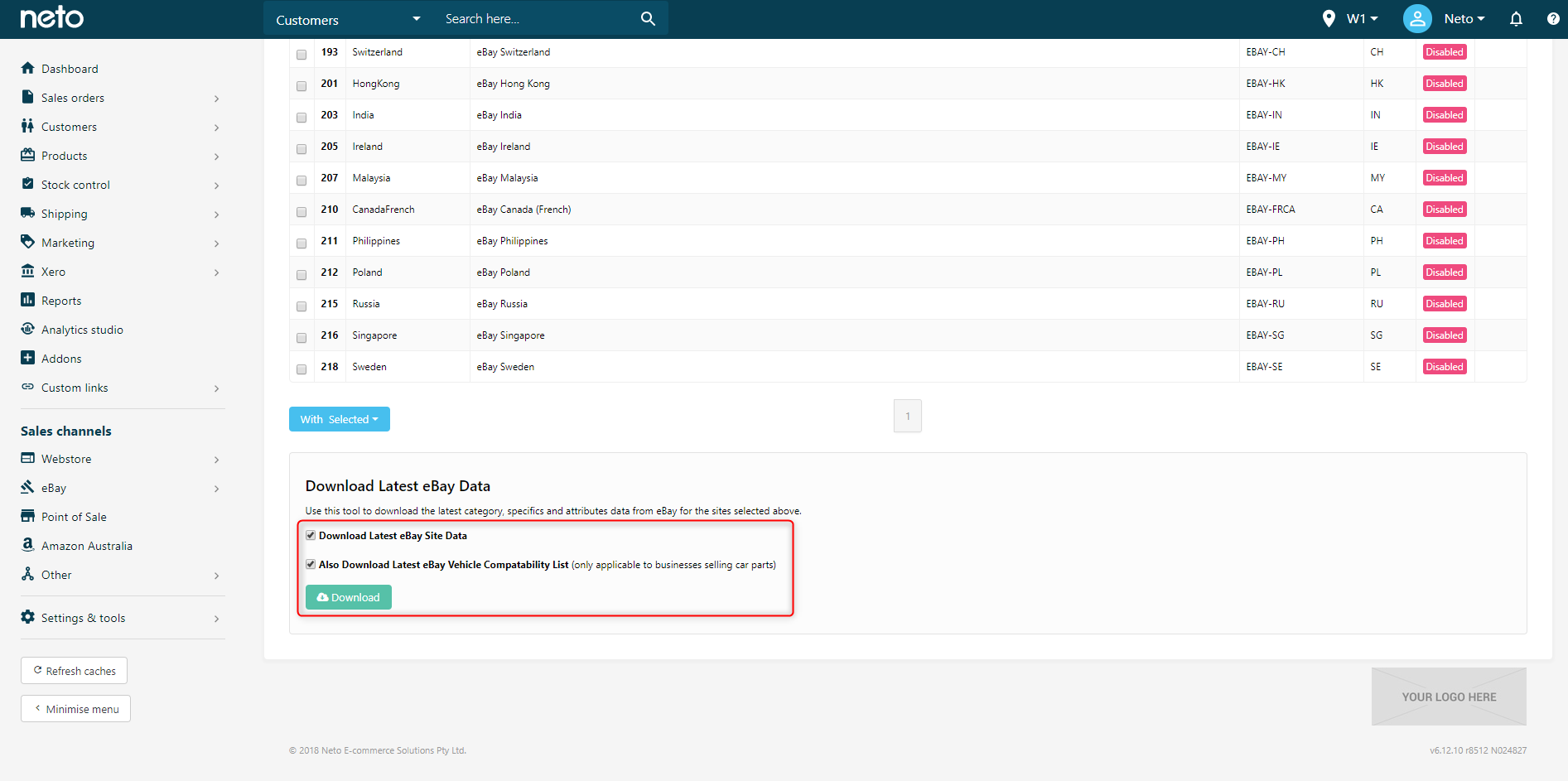The image size is (1568, 781).
Task: Open the notifications bell
Action: click(1516, 18)
